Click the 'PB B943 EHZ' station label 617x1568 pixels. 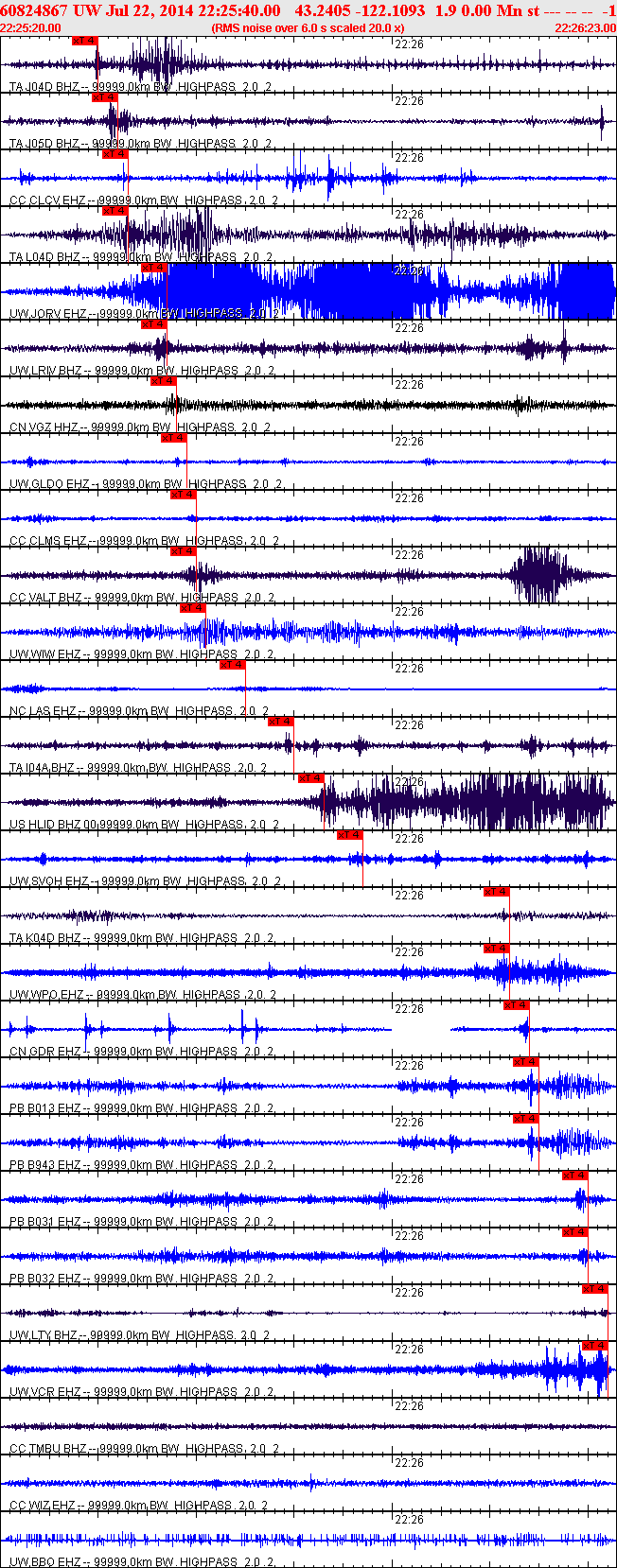coord(45,1165)
